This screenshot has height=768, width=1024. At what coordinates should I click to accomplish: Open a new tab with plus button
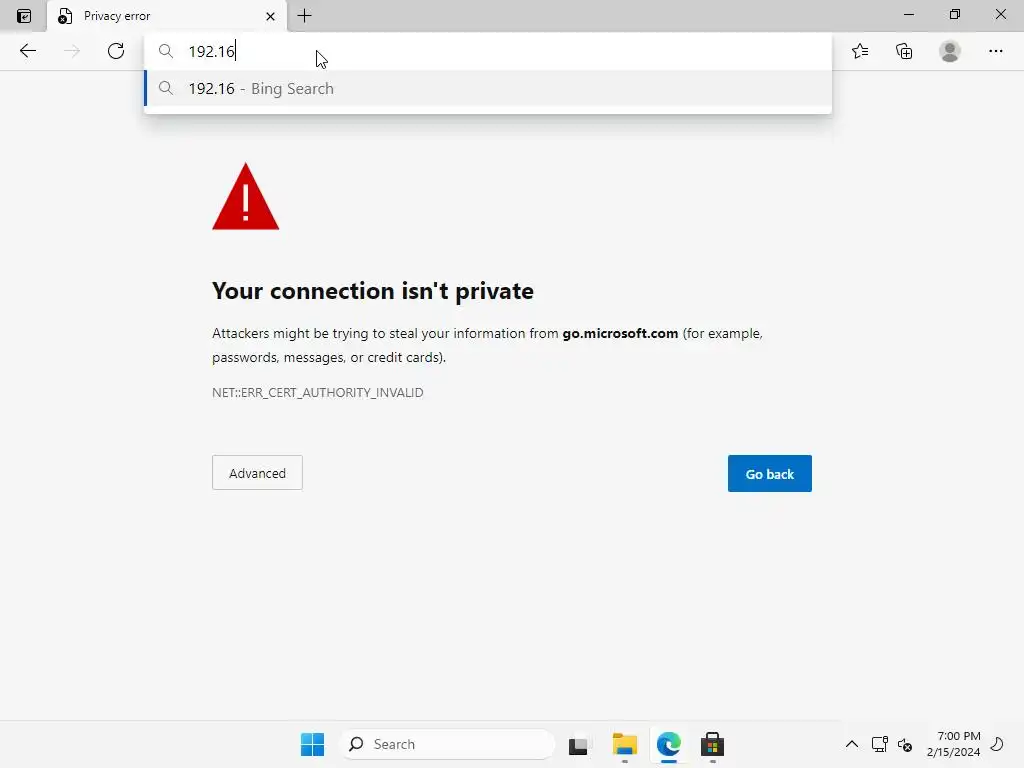click(305, 16)
